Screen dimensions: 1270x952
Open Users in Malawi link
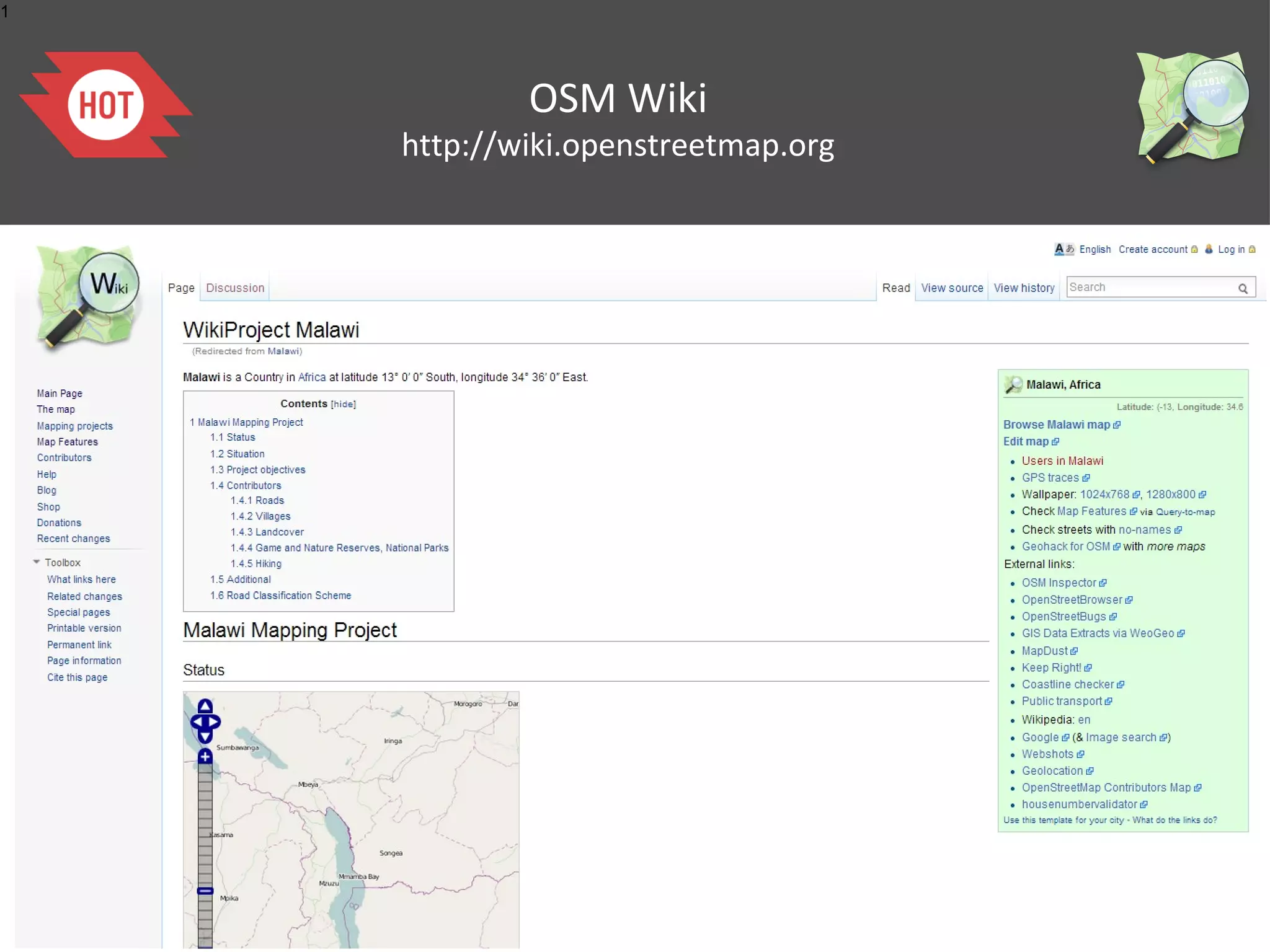[1062, 461]
